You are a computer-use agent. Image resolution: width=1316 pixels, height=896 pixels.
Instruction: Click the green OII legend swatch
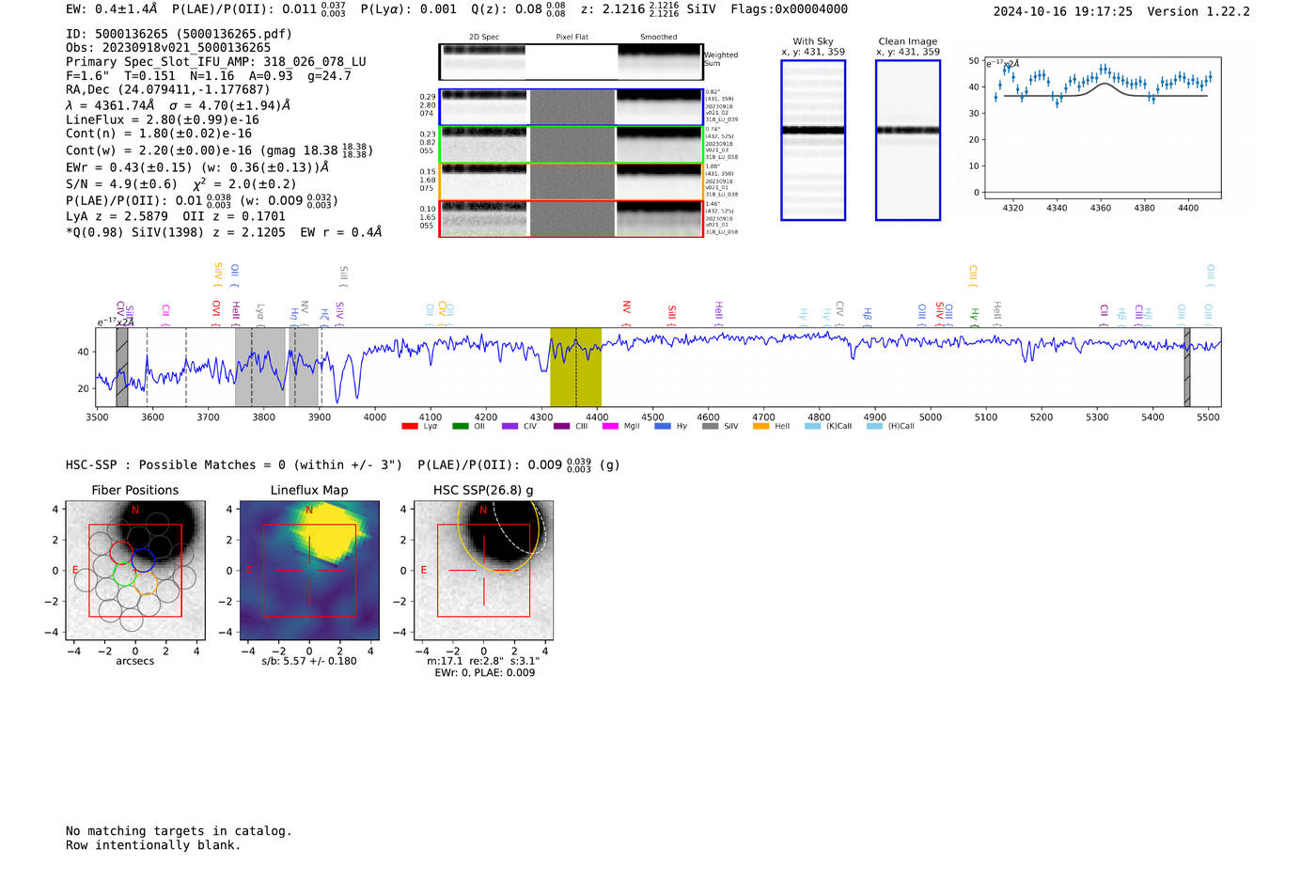[x=460, y=426]
